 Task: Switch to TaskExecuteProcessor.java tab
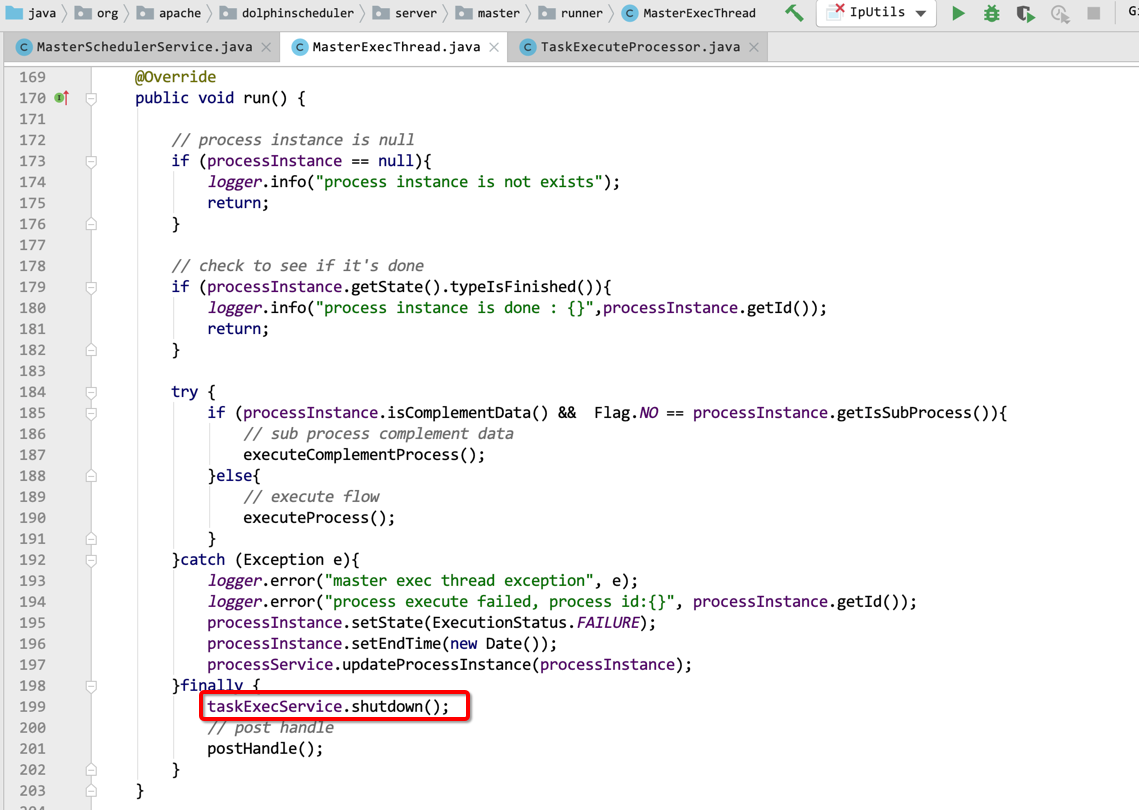[640, 47]
